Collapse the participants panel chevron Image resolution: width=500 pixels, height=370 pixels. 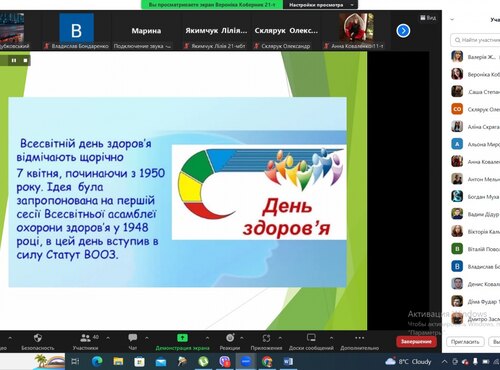[452, 20]
